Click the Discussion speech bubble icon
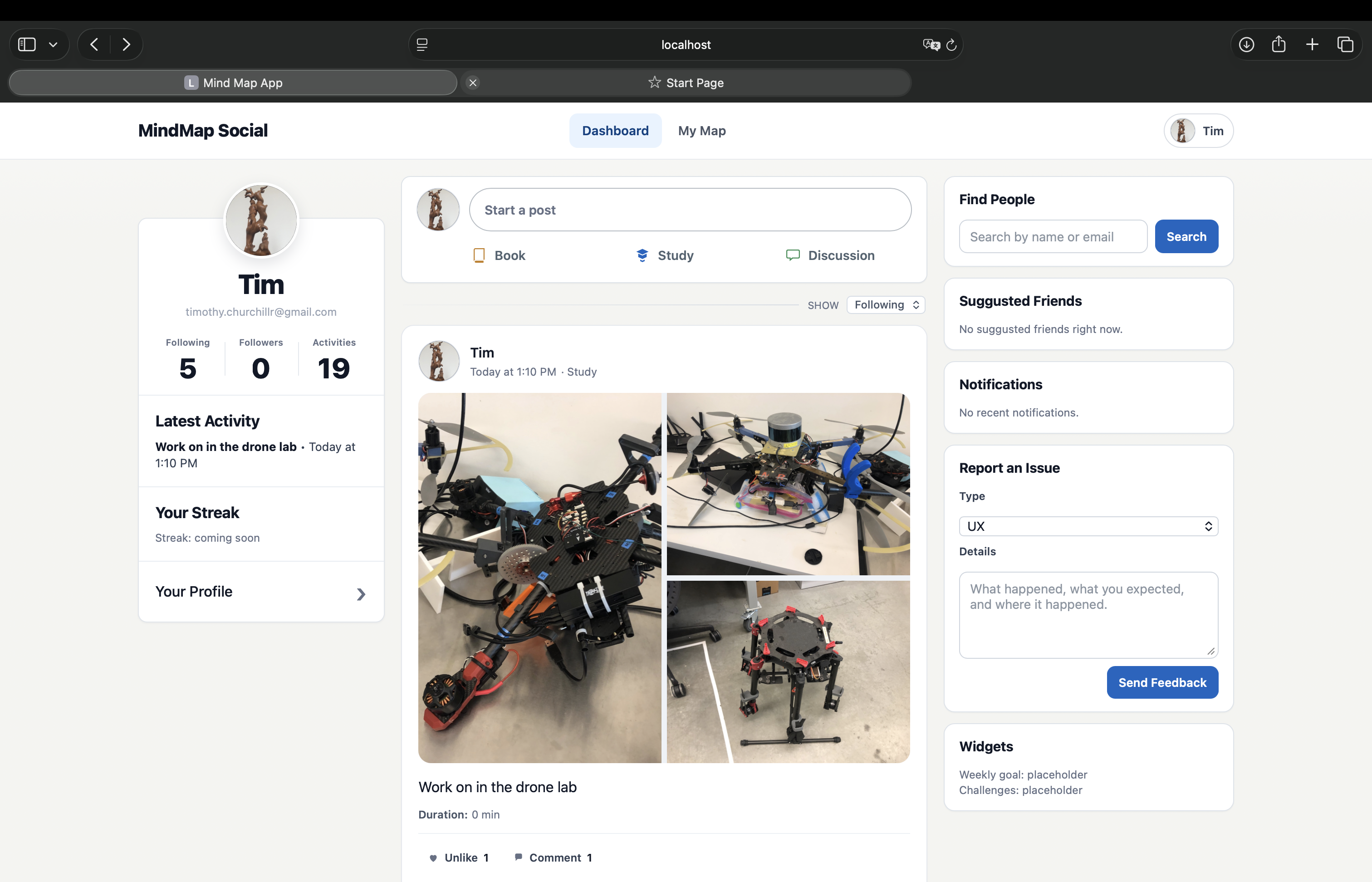 click(x=793, y=255)
